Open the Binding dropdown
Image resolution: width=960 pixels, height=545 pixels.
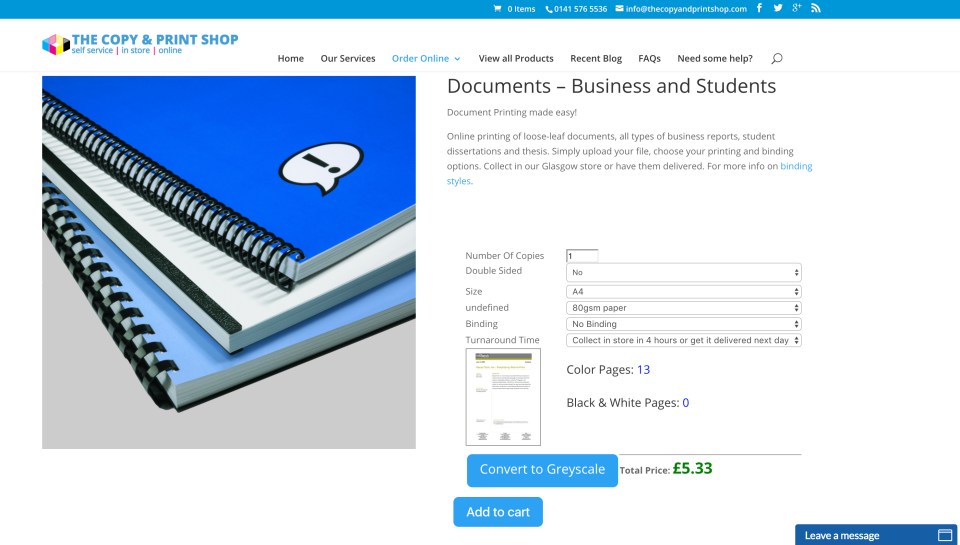coord(684,324)
